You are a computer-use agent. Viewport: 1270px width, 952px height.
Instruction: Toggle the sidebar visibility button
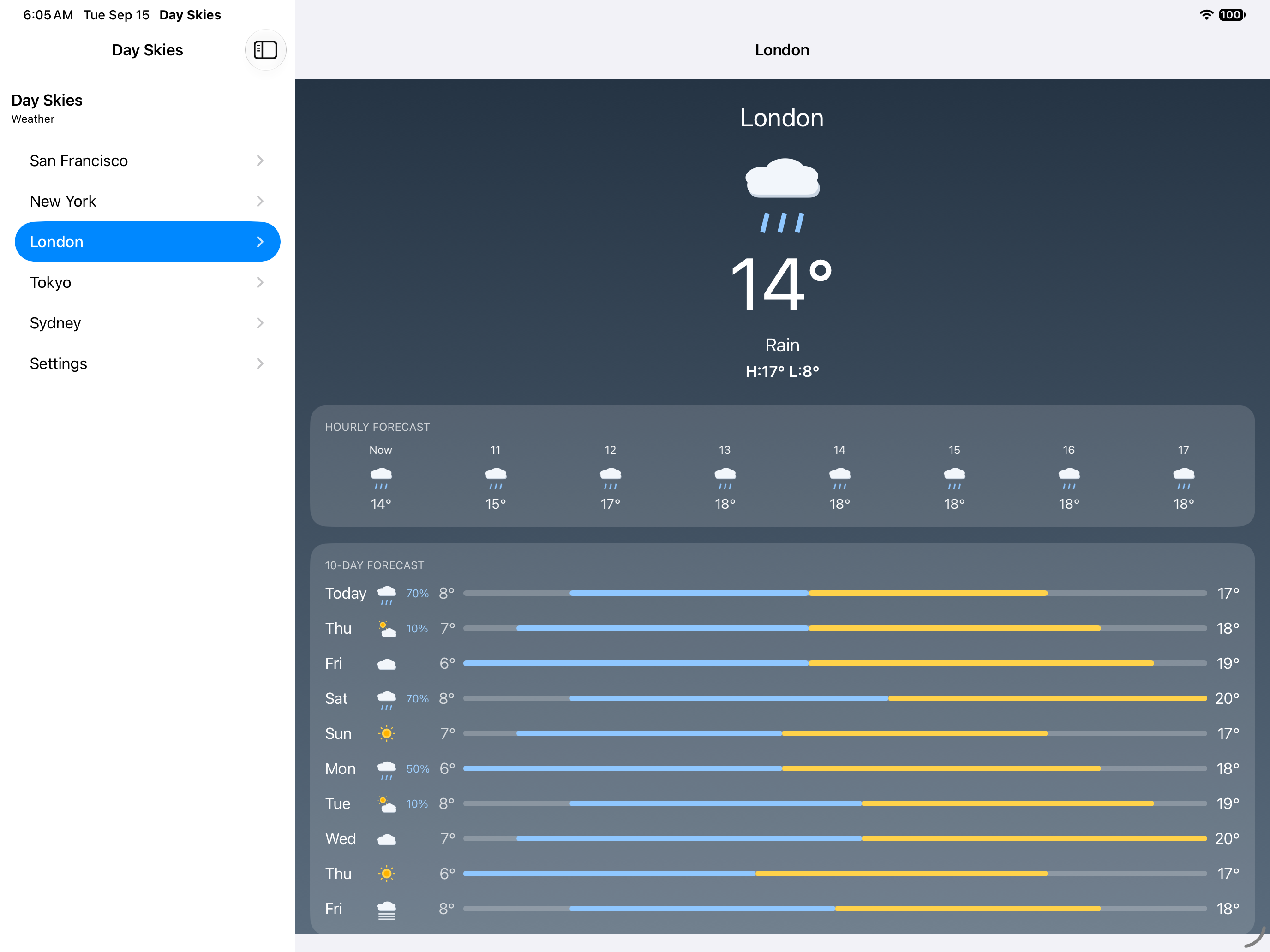click(x=265, y=50)
